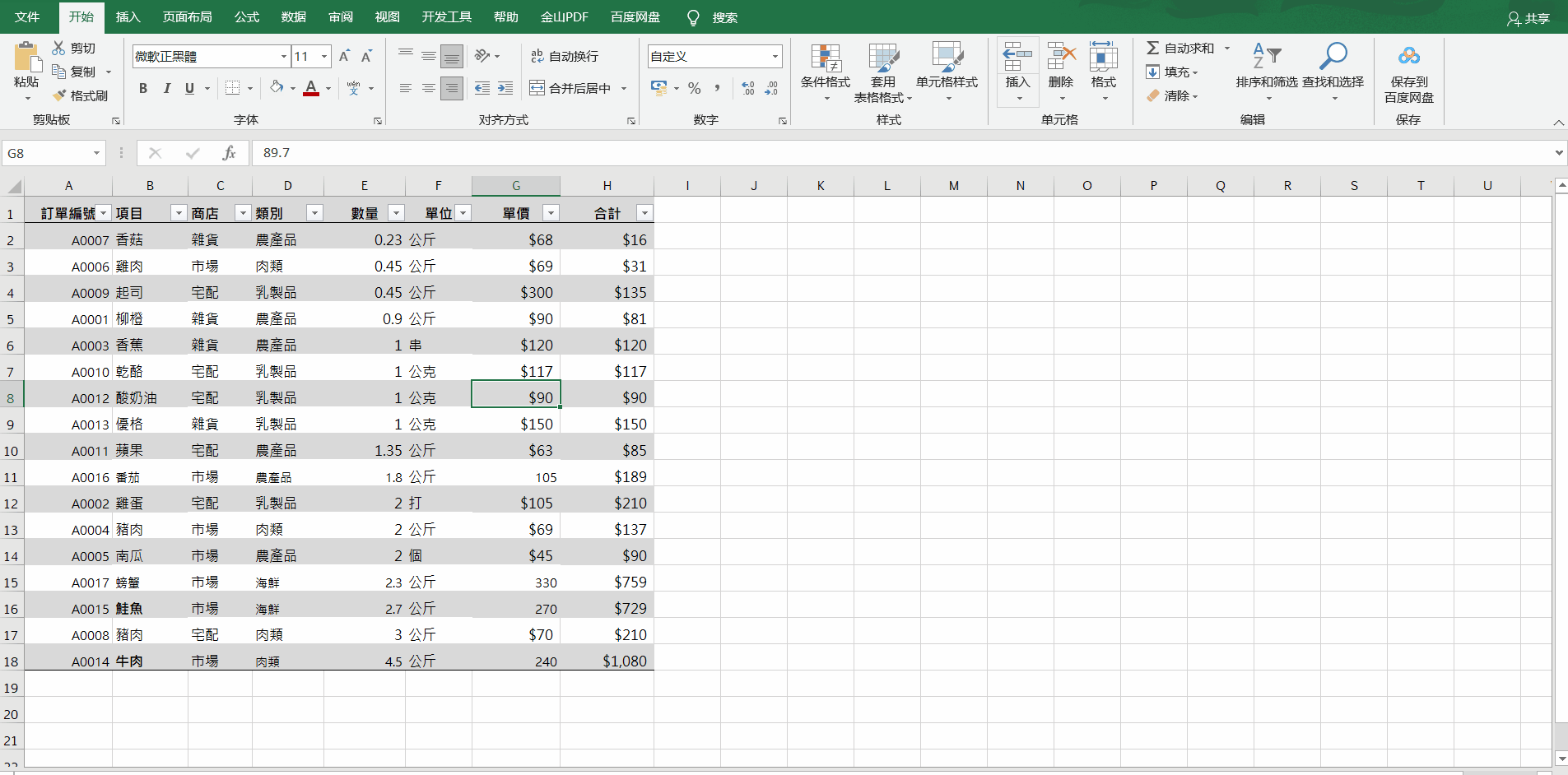Open the filter dropdown for 類別

coord(314,213)
